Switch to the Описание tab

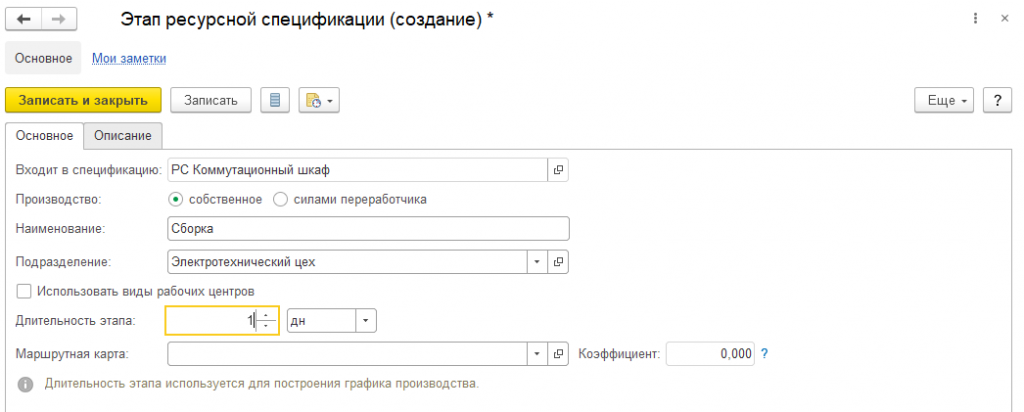(123, 136)
